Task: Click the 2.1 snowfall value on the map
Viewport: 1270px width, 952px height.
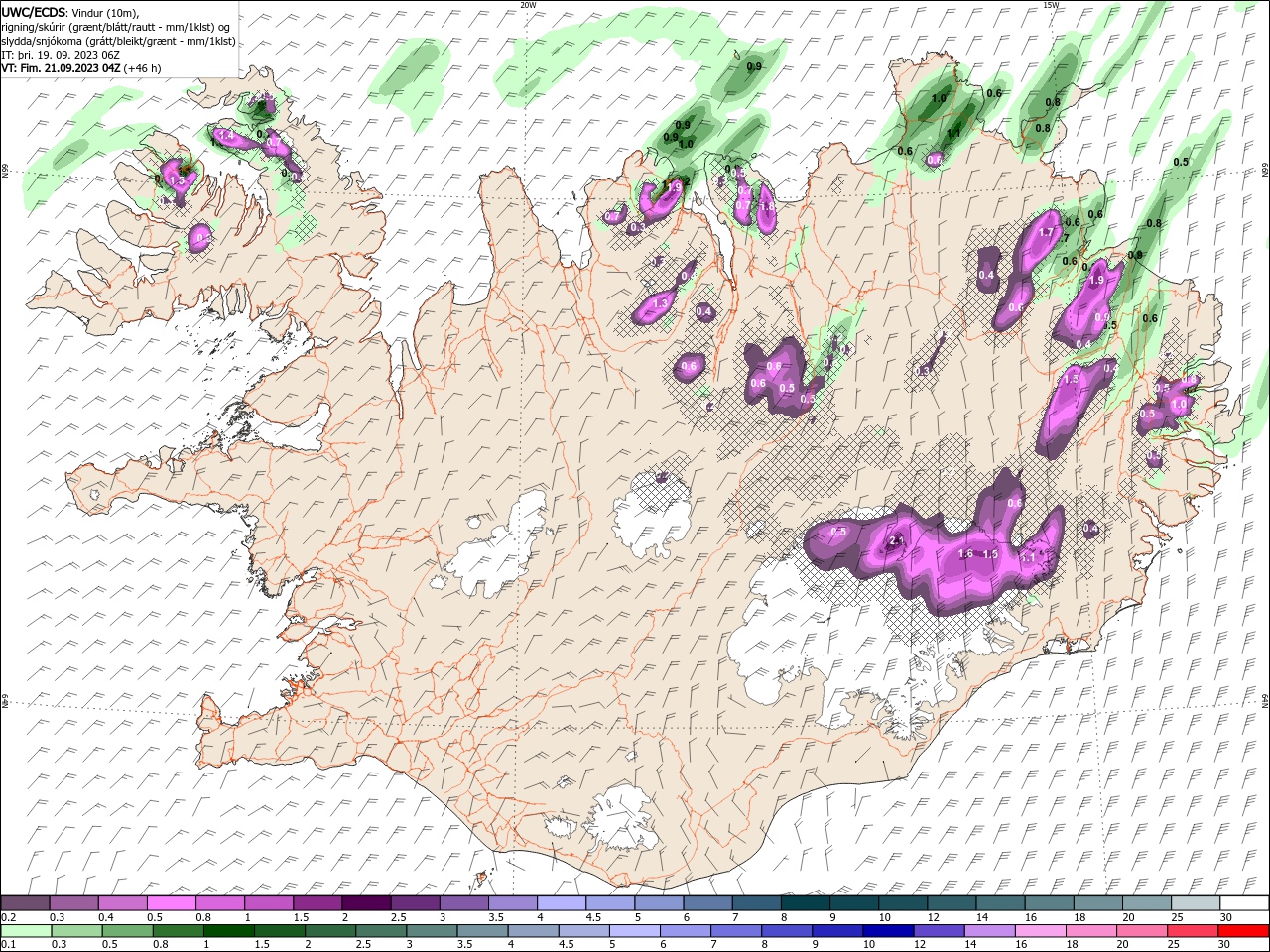Action: click(x=897, y=540)
